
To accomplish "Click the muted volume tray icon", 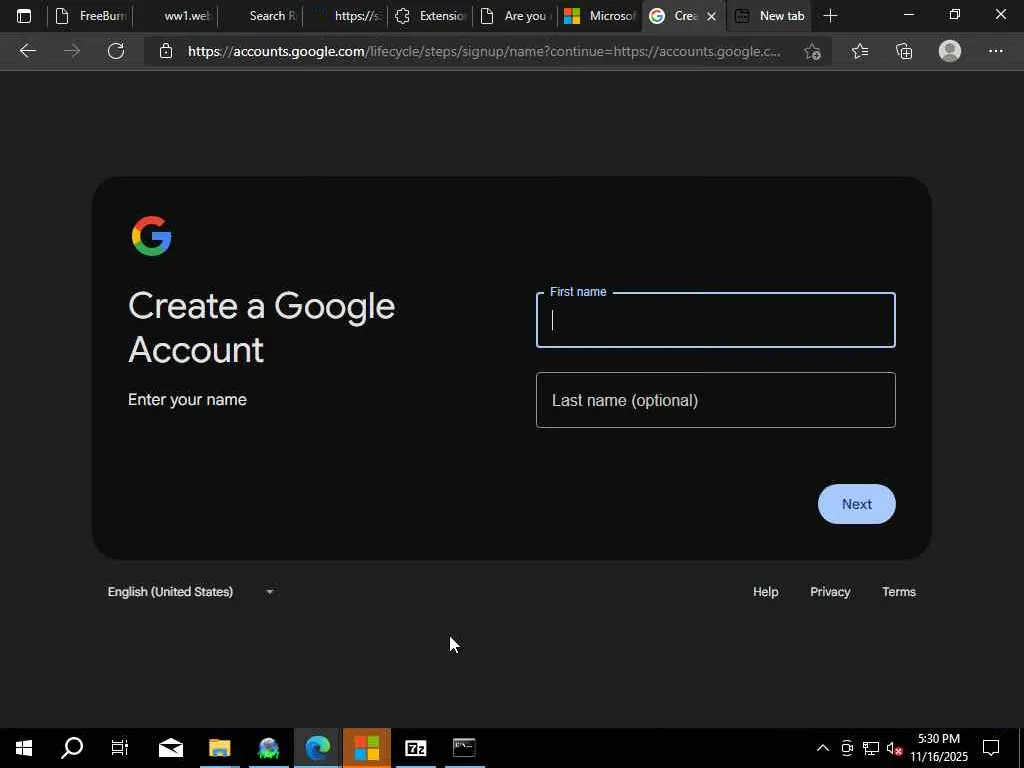I will click(895, 748).
